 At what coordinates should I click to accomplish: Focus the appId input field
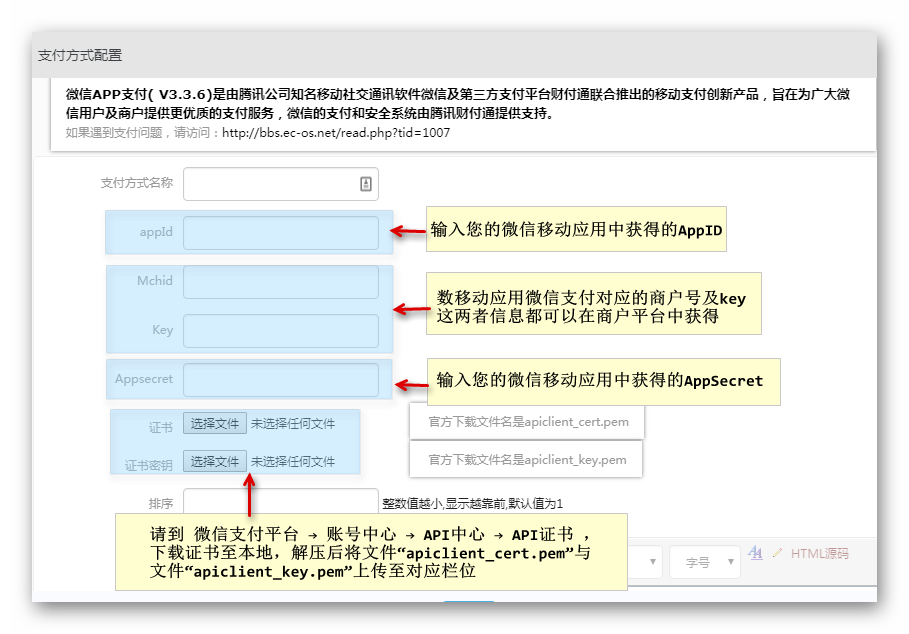[281, 233]
